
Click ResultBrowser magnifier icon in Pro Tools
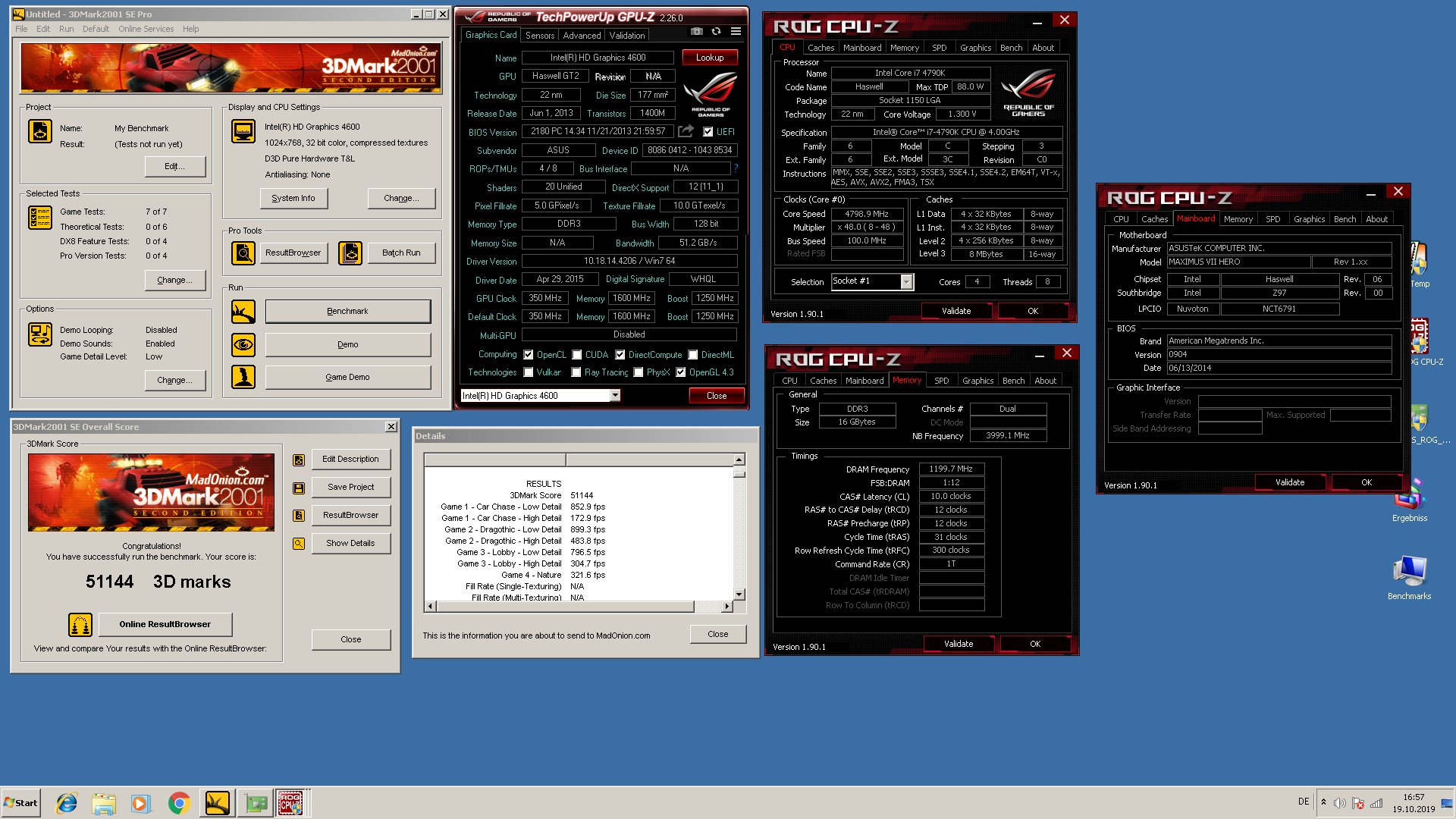(243, 253)
